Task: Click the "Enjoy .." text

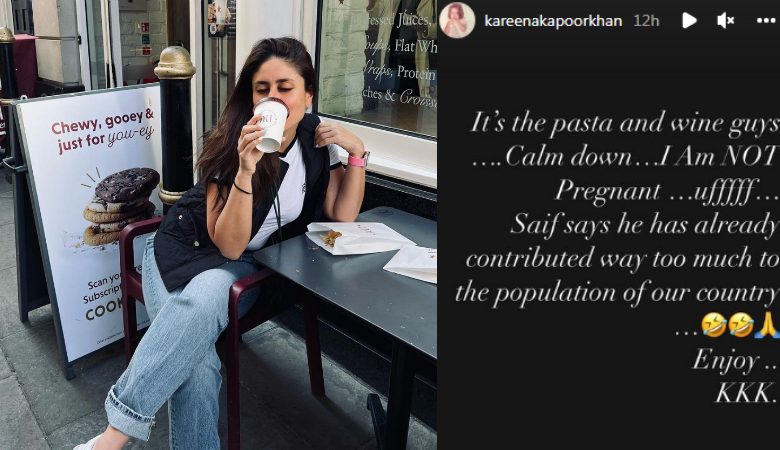Action: click(734, 360)
